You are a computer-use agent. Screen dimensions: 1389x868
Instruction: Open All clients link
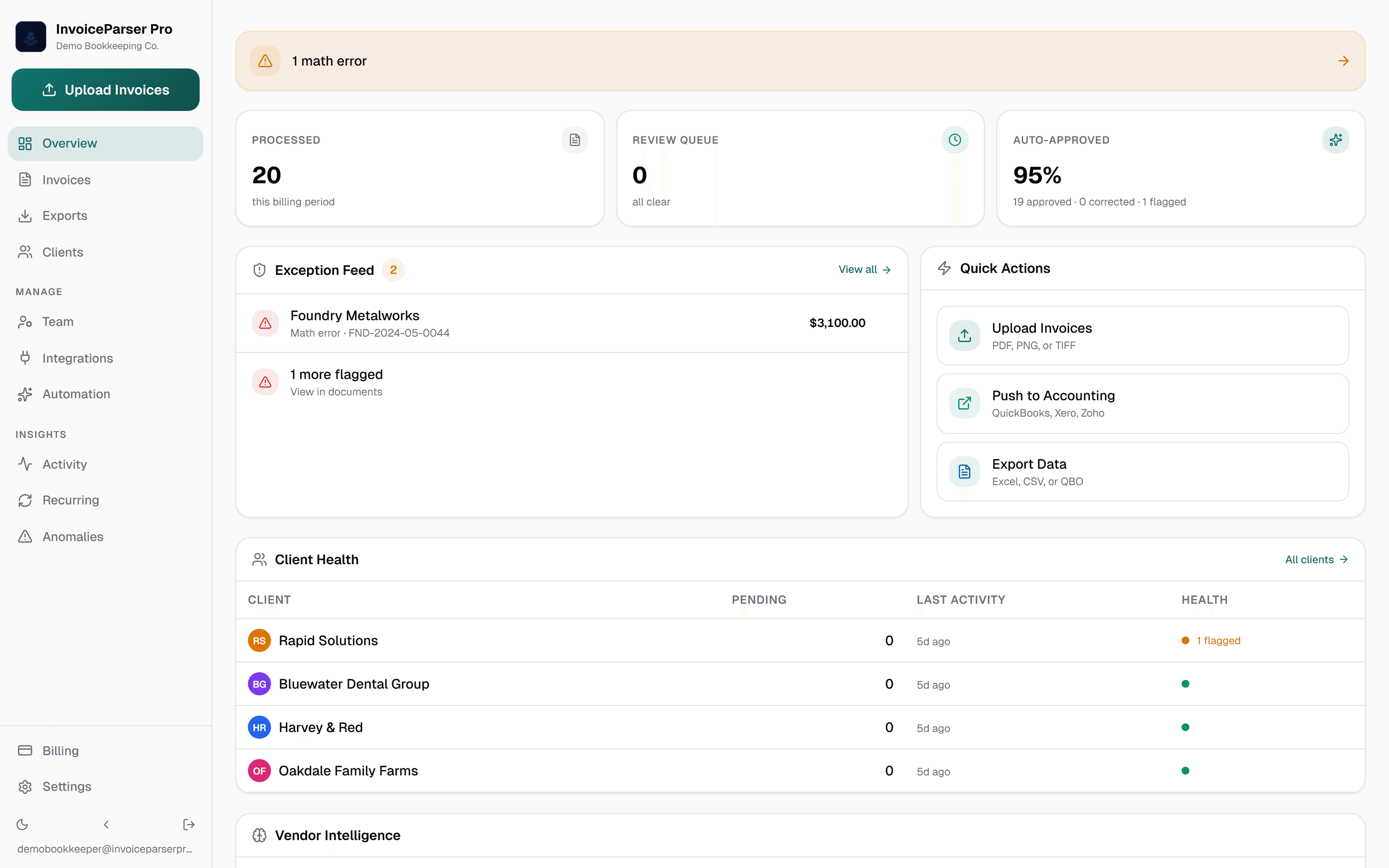click(x=1317, y=559)
